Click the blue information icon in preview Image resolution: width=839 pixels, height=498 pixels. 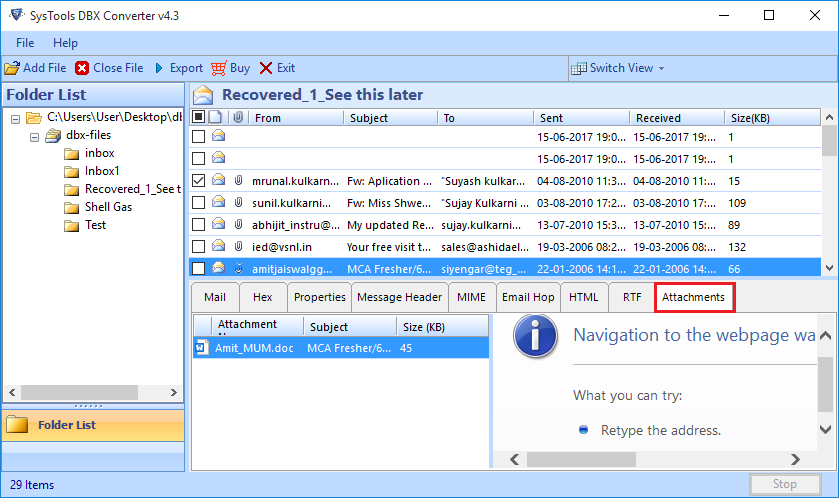pyautogui.click(x=535, y=336)
